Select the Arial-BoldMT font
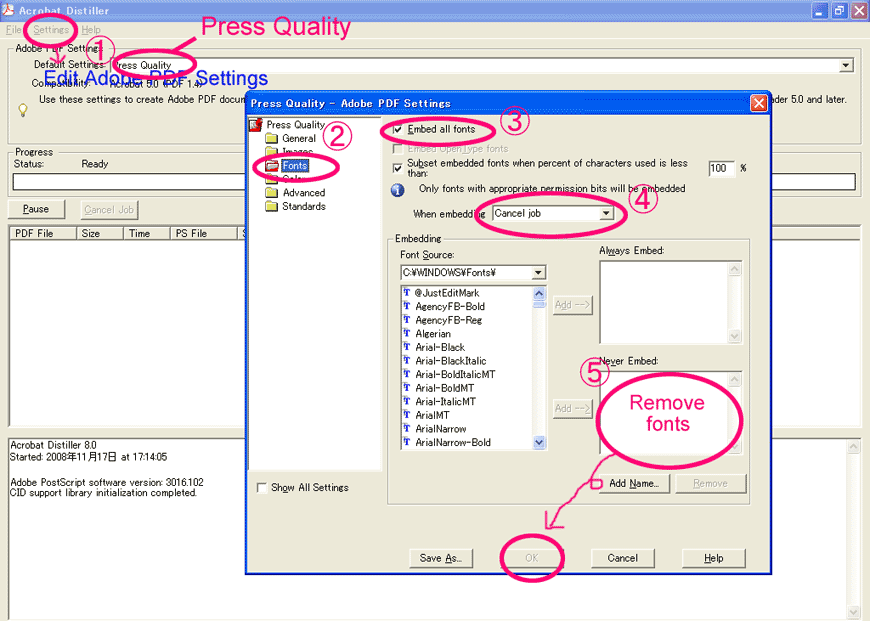This screenshot has width=870, height=621. coord(444,388)
